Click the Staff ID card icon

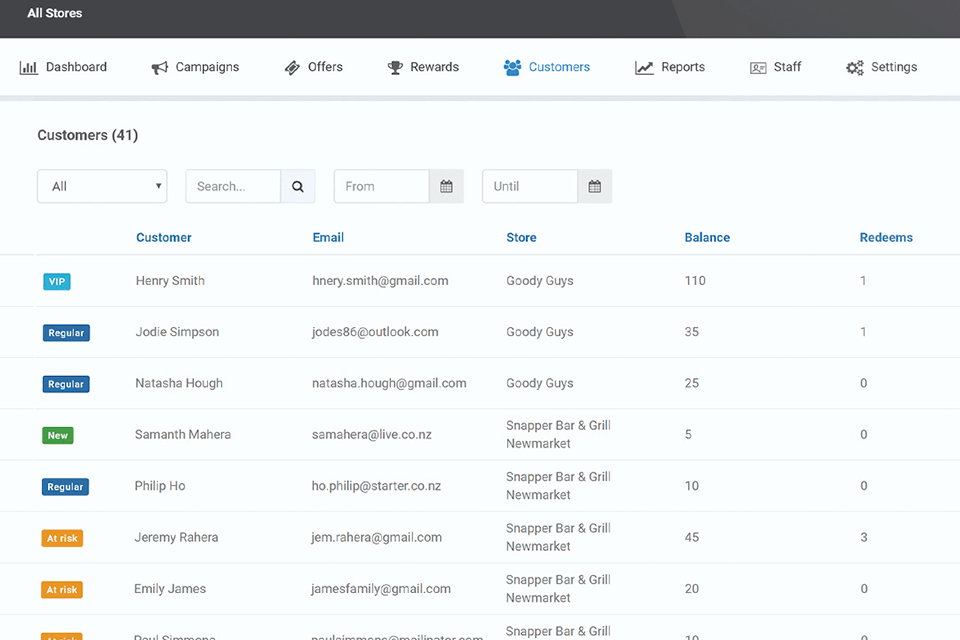(x=758, y=68)
